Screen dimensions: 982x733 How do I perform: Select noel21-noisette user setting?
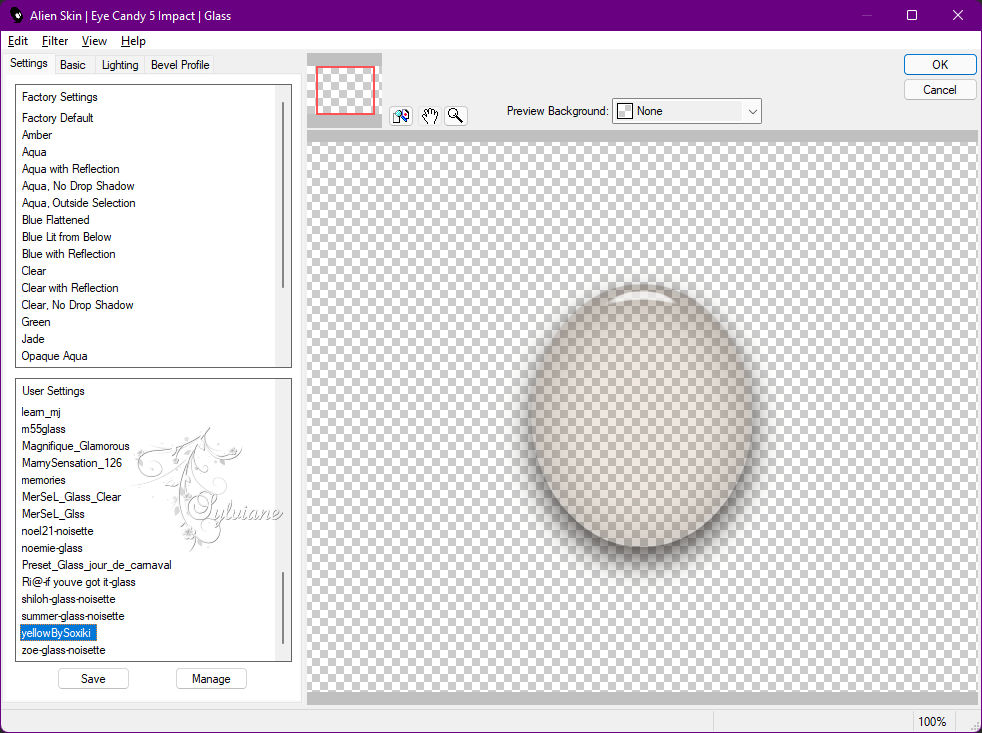click(57, 531)
